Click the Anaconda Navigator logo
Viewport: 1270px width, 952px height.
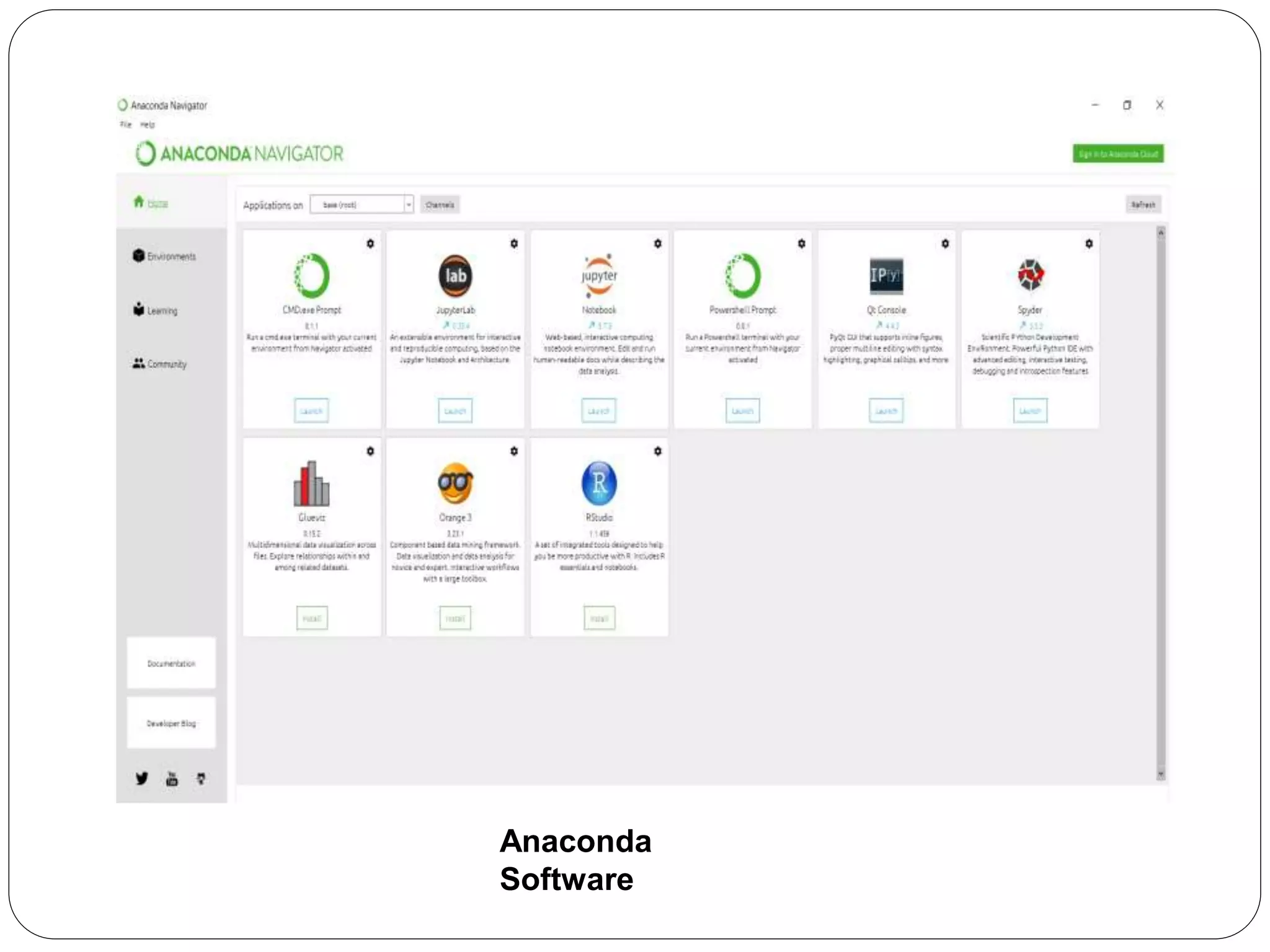[x=239, y=153]
